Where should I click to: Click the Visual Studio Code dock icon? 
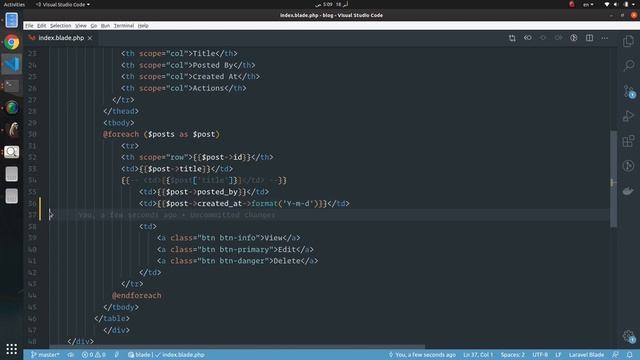[x=11, y=64]
